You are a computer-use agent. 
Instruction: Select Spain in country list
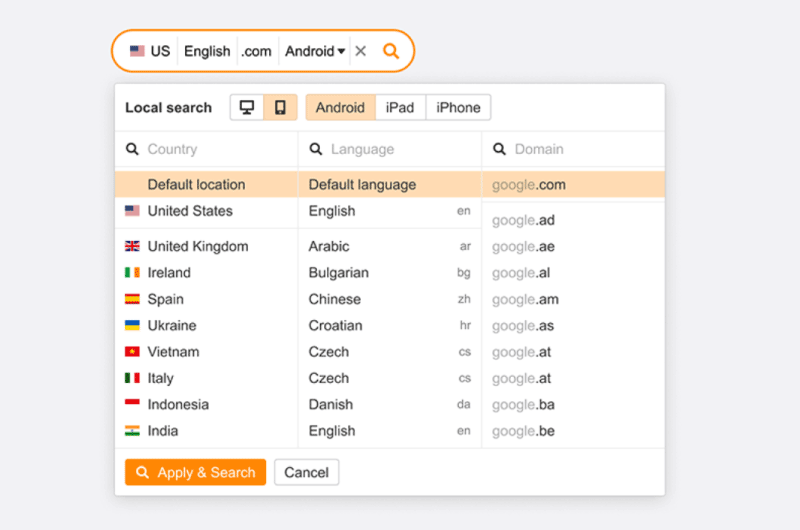point(206,299)
